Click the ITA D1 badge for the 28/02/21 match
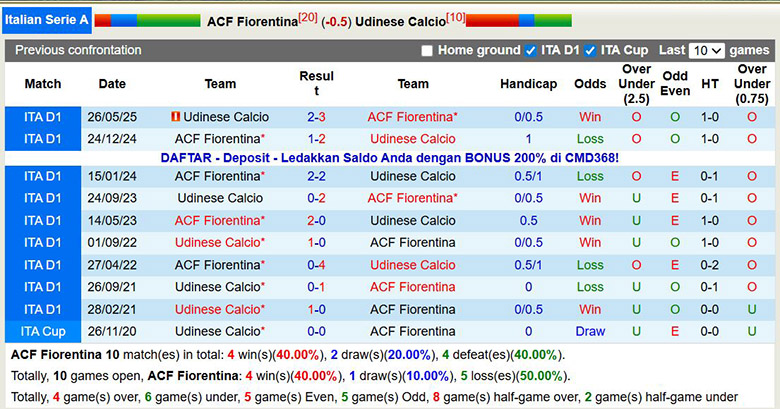 click(x=43, y=309)
